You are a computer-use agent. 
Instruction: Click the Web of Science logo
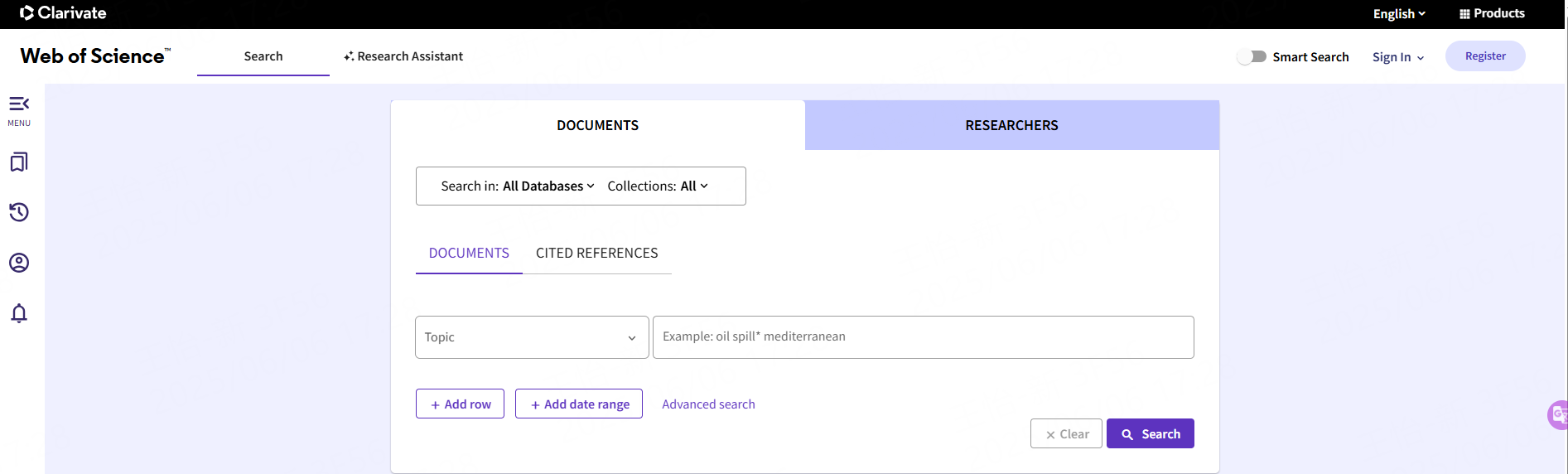[95, 56]
